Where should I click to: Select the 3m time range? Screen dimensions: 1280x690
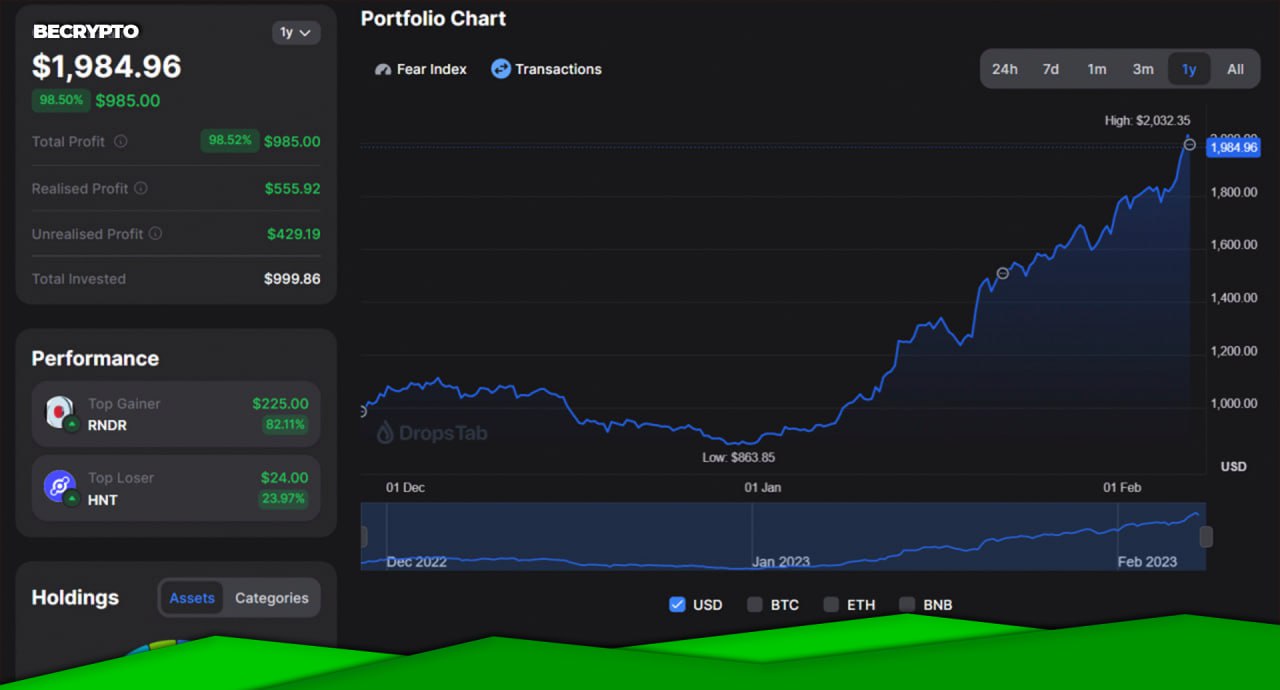click(1143, 69)
